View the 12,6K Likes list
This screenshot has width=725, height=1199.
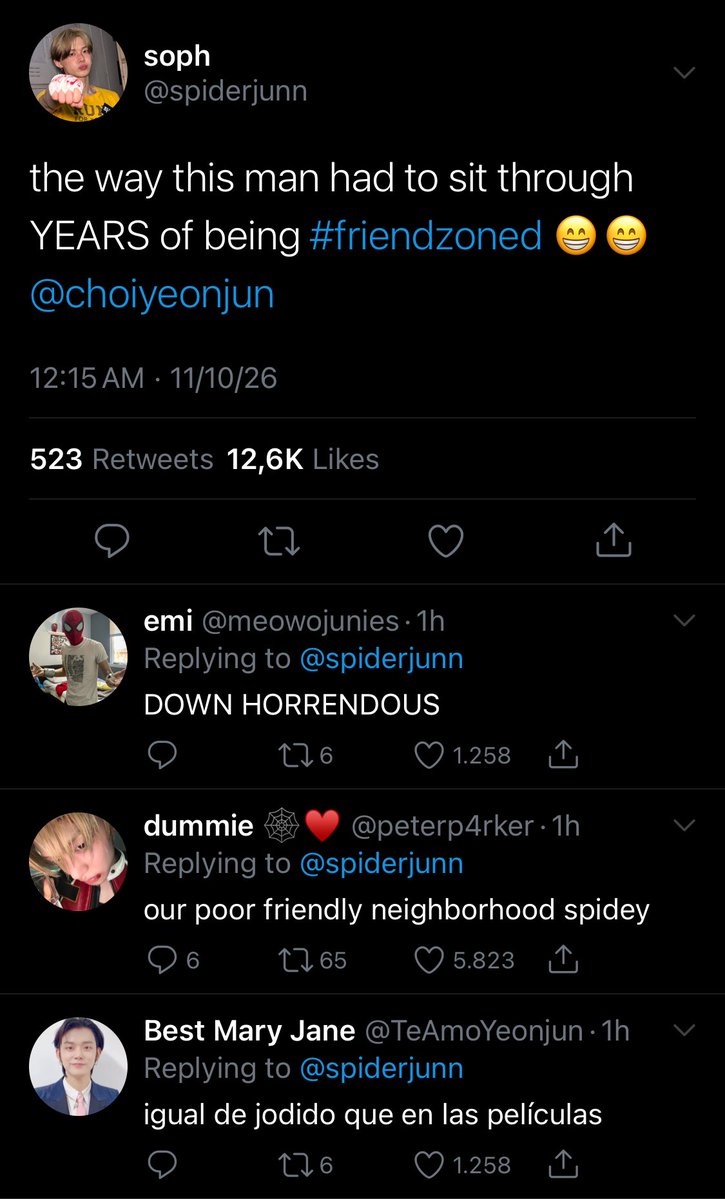tap(303, 459)
